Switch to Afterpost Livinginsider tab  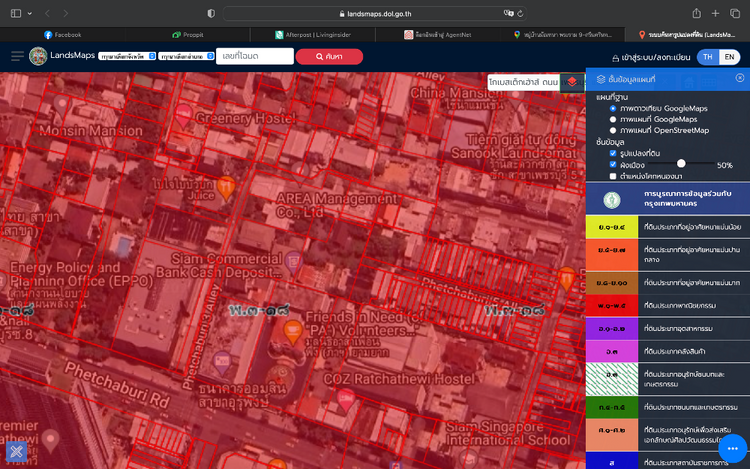point(313,35)
